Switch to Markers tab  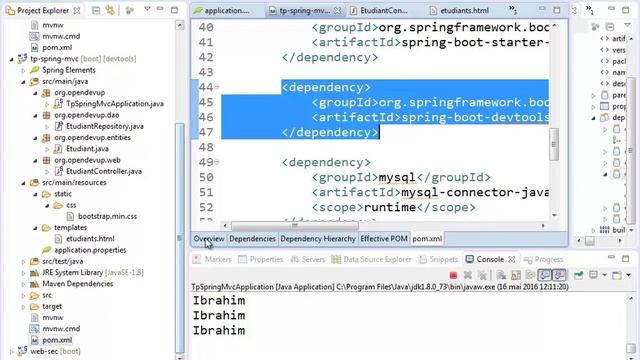pos(212,259)
